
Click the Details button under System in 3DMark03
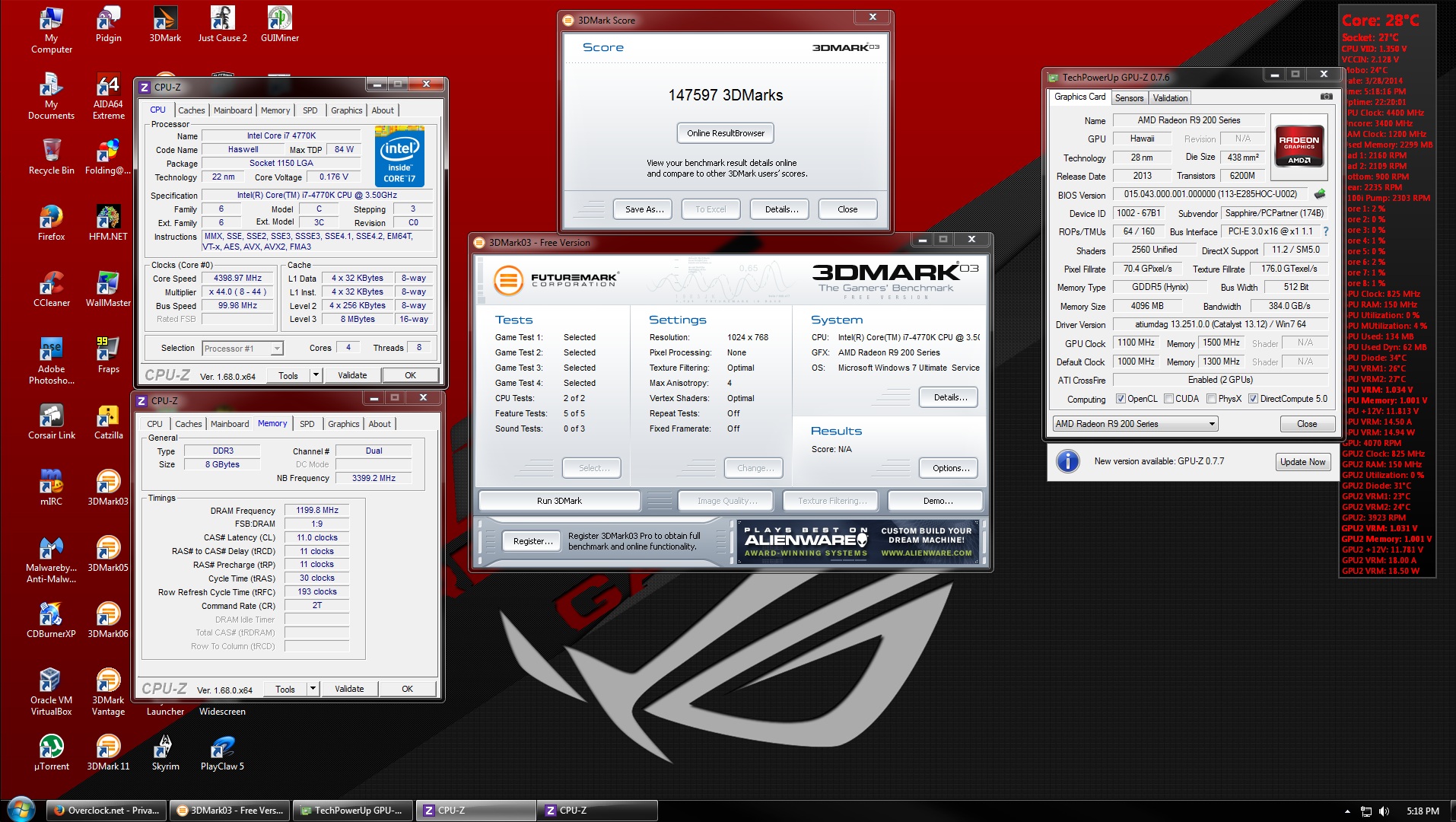coord(950,397)
